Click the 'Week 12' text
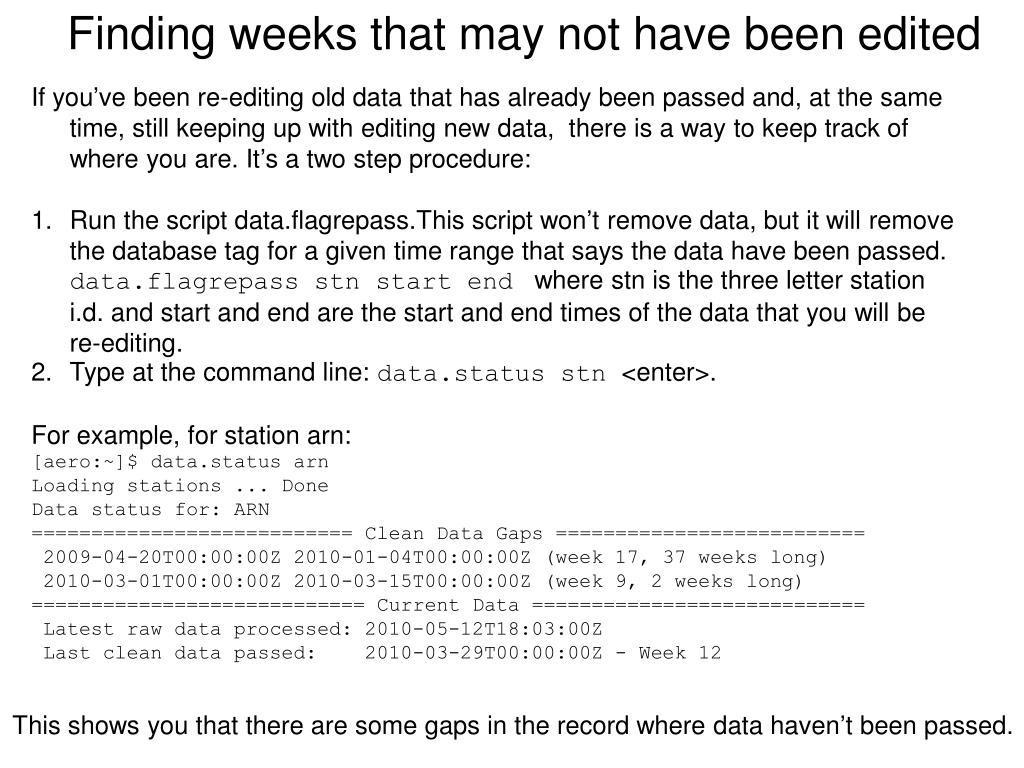Screen dimensions: 1024x768 (680, 653)
